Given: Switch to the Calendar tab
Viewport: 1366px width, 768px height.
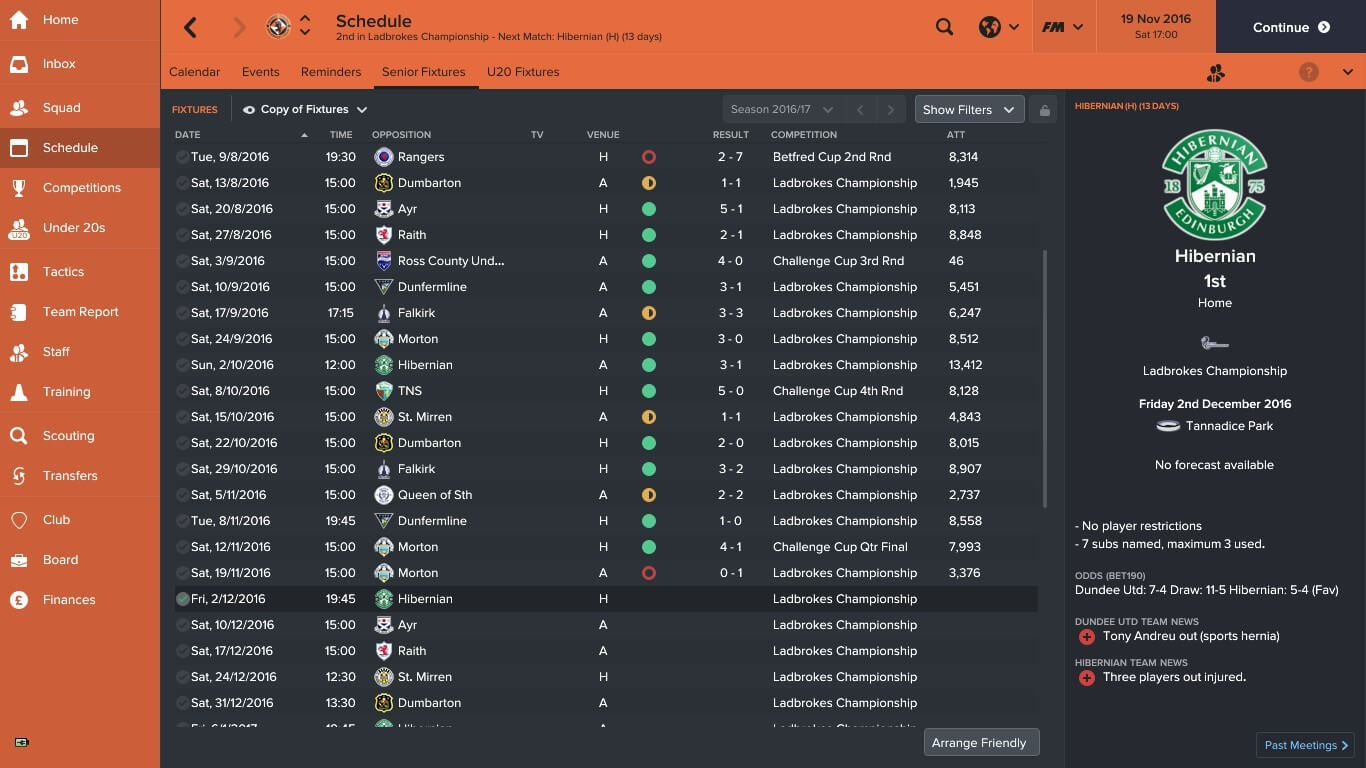Looking at the screenshot, I should click(x=194, y=72).
